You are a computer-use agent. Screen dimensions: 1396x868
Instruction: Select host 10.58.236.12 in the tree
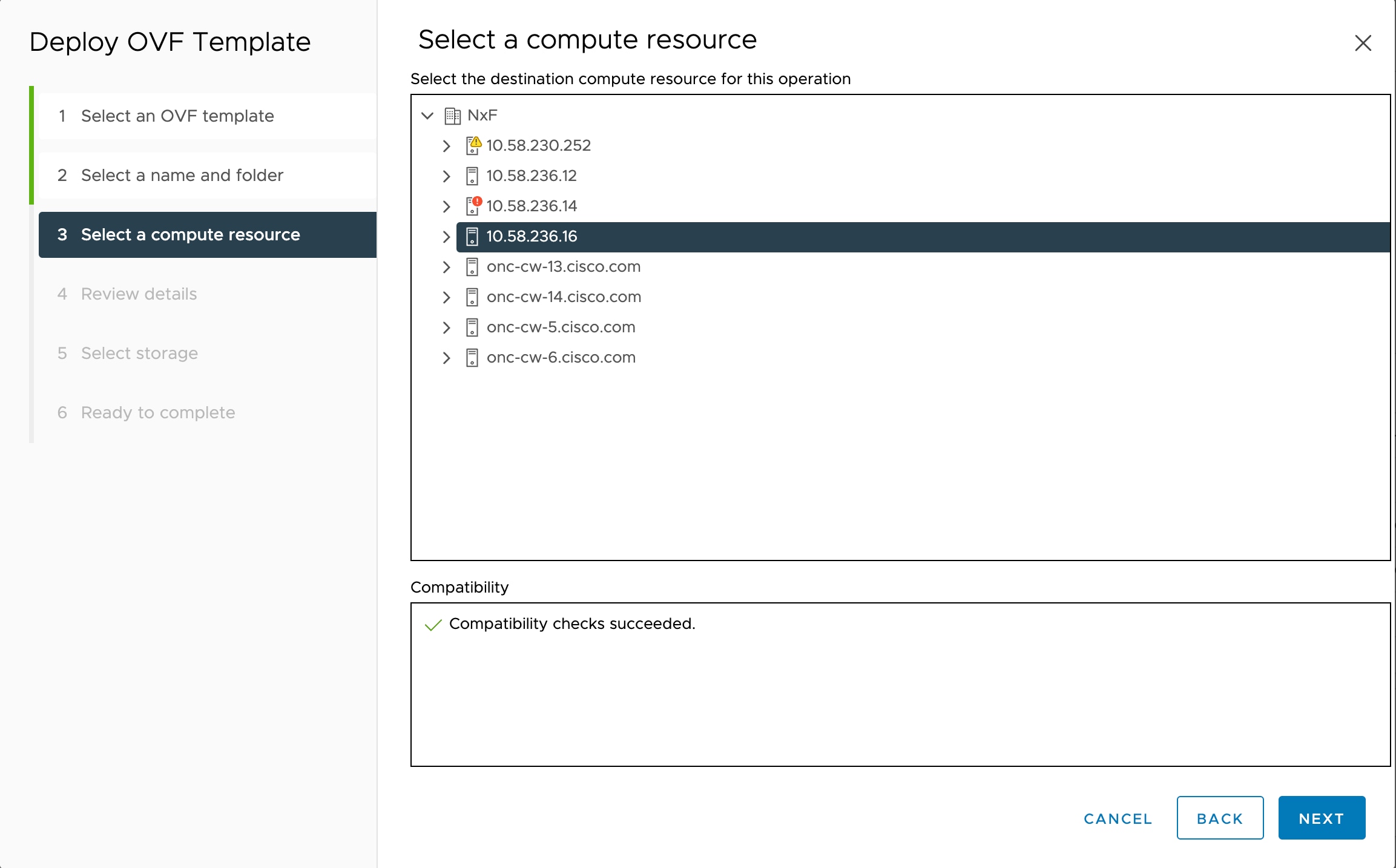click(x=532, y=176)
